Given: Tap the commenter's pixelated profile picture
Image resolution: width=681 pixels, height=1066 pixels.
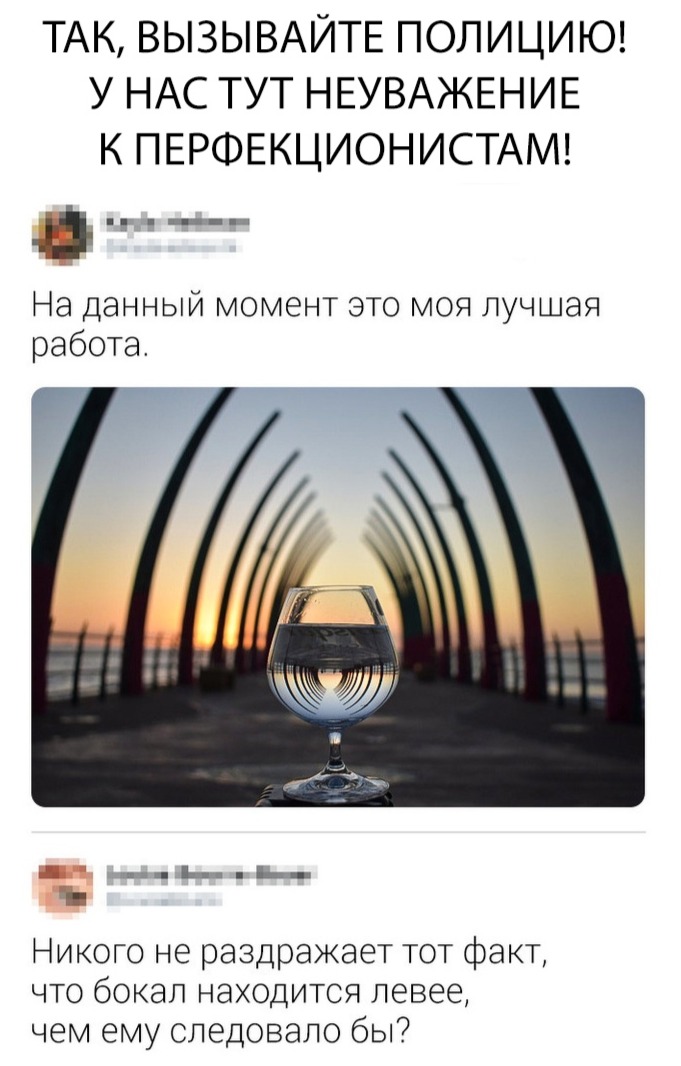Looking at the screenshot, I should [63, 887].
